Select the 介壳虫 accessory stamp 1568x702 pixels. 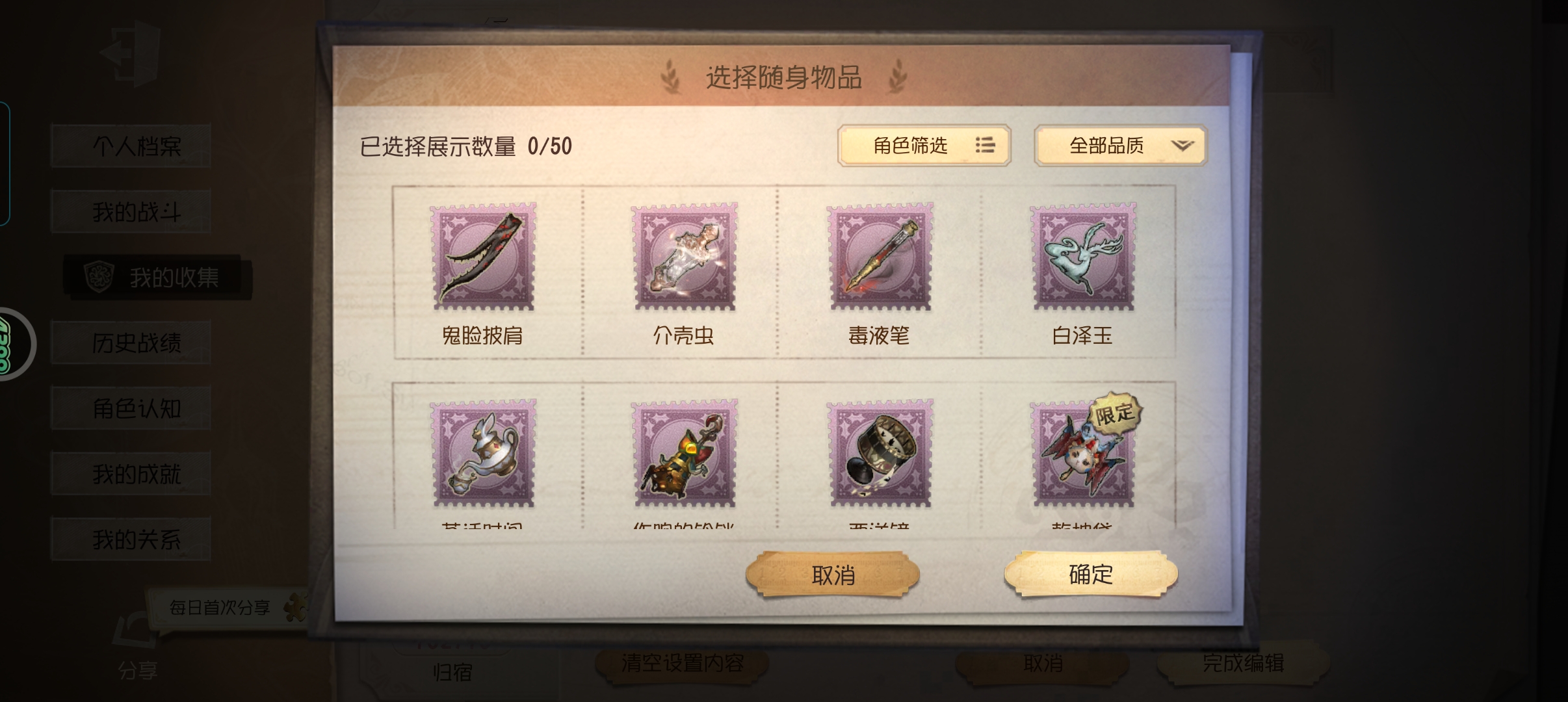coord(685,256)
